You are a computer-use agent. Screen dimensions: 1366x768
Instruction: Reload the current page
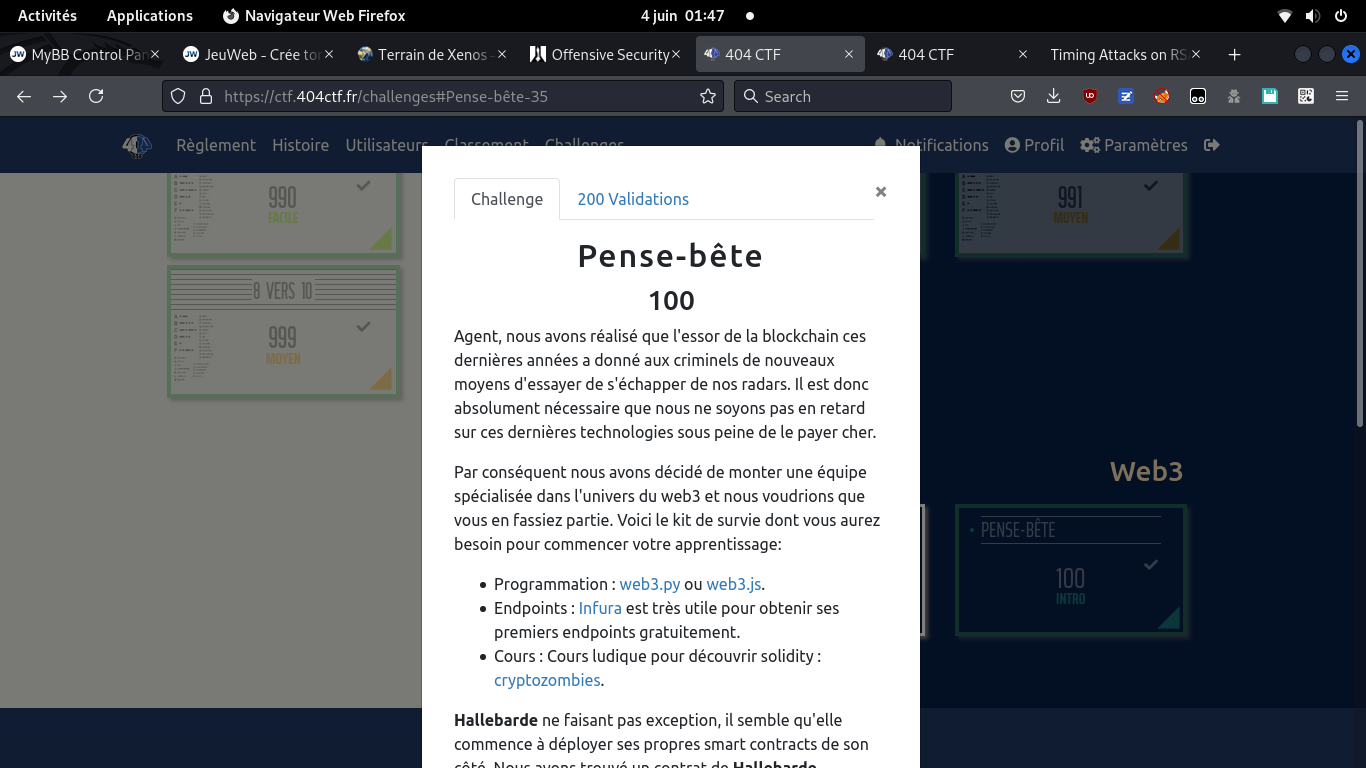pos(96,96)
